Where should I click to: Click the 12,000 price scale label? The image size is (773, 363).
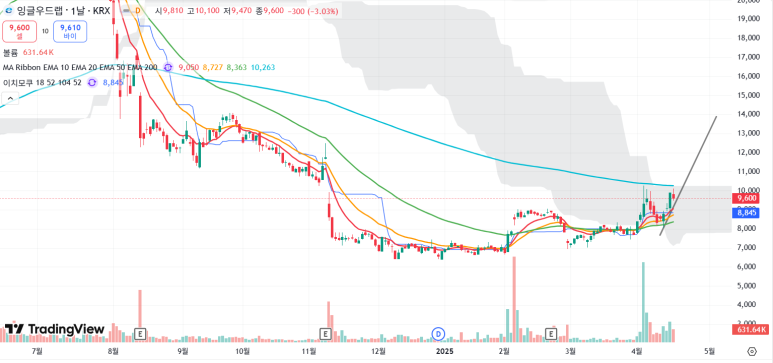click(747, 152)
